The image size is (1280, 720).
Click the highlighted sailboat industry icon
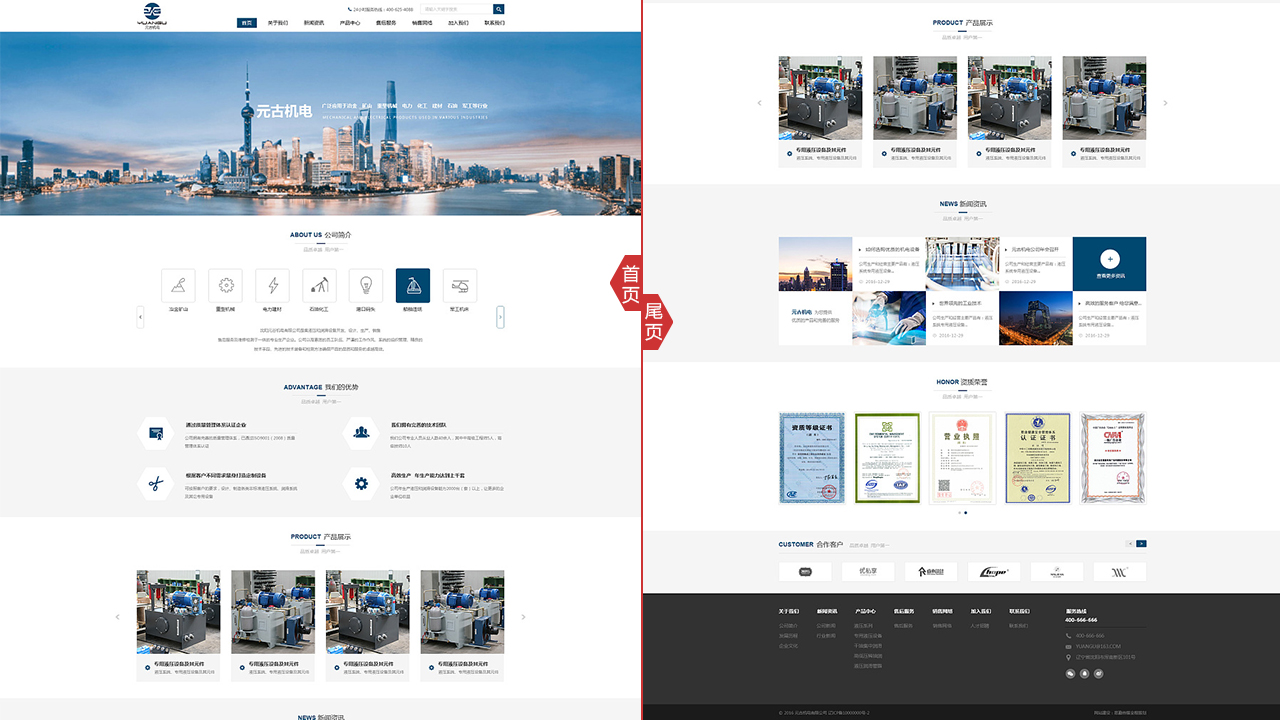(413, 285)
